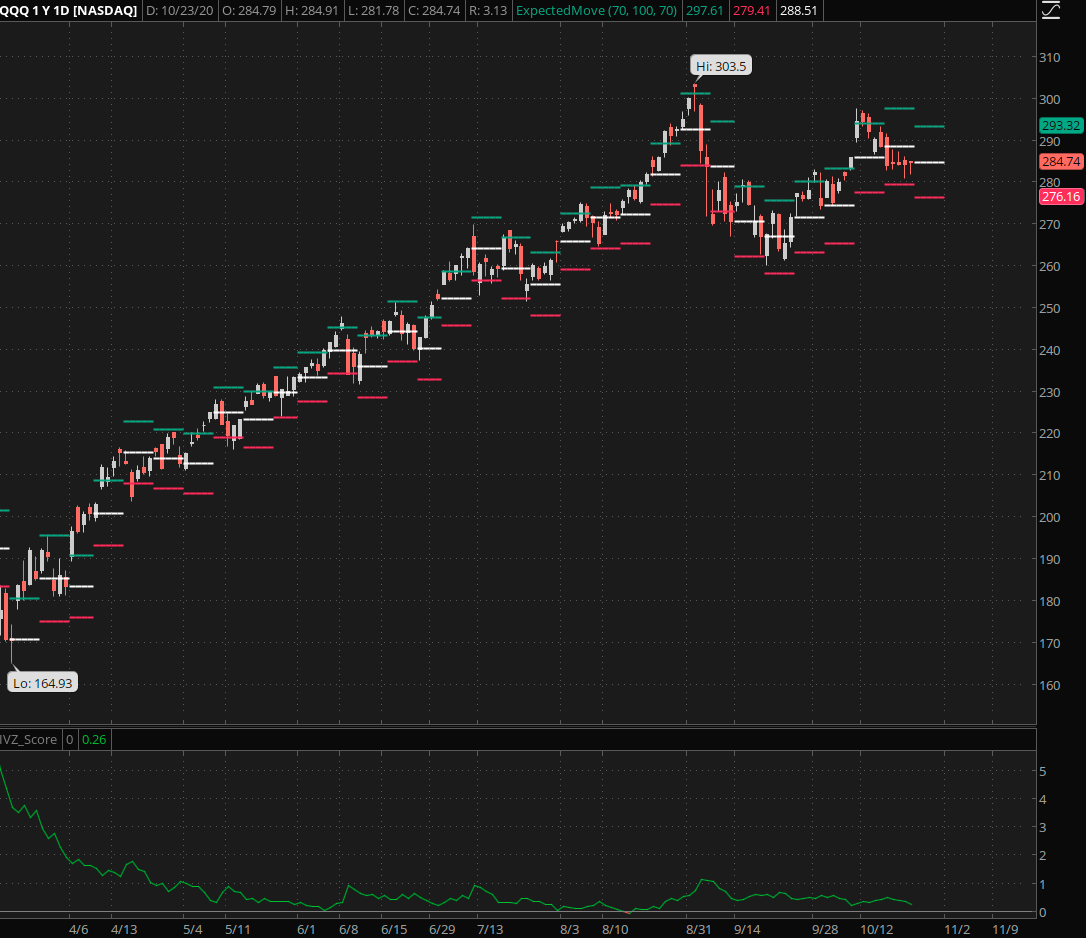1086x938 pixels.
Task: Click the low price L: 281.78
Action: coord(373,10)
